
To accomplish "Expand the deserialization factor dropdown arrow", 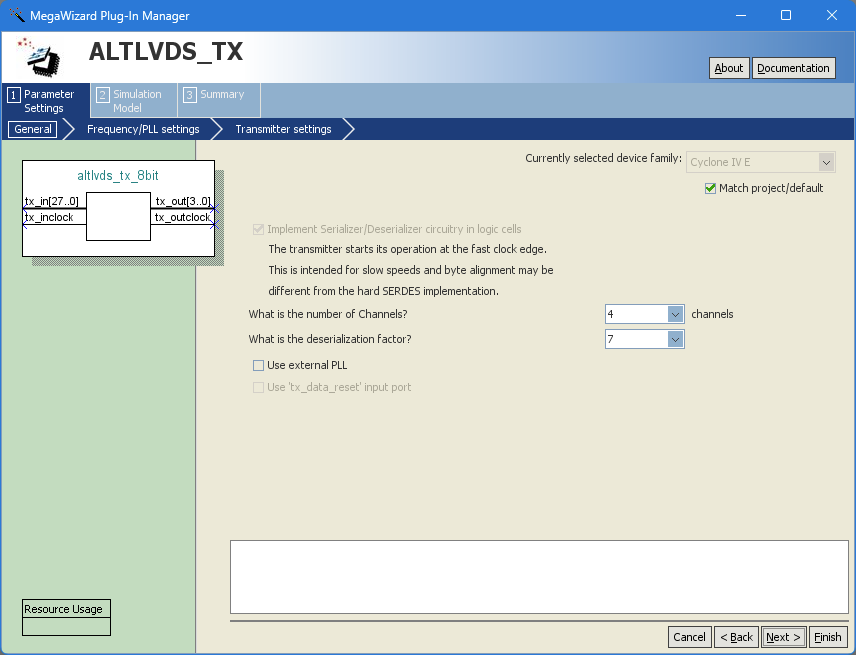I will (x=675, y=340).
